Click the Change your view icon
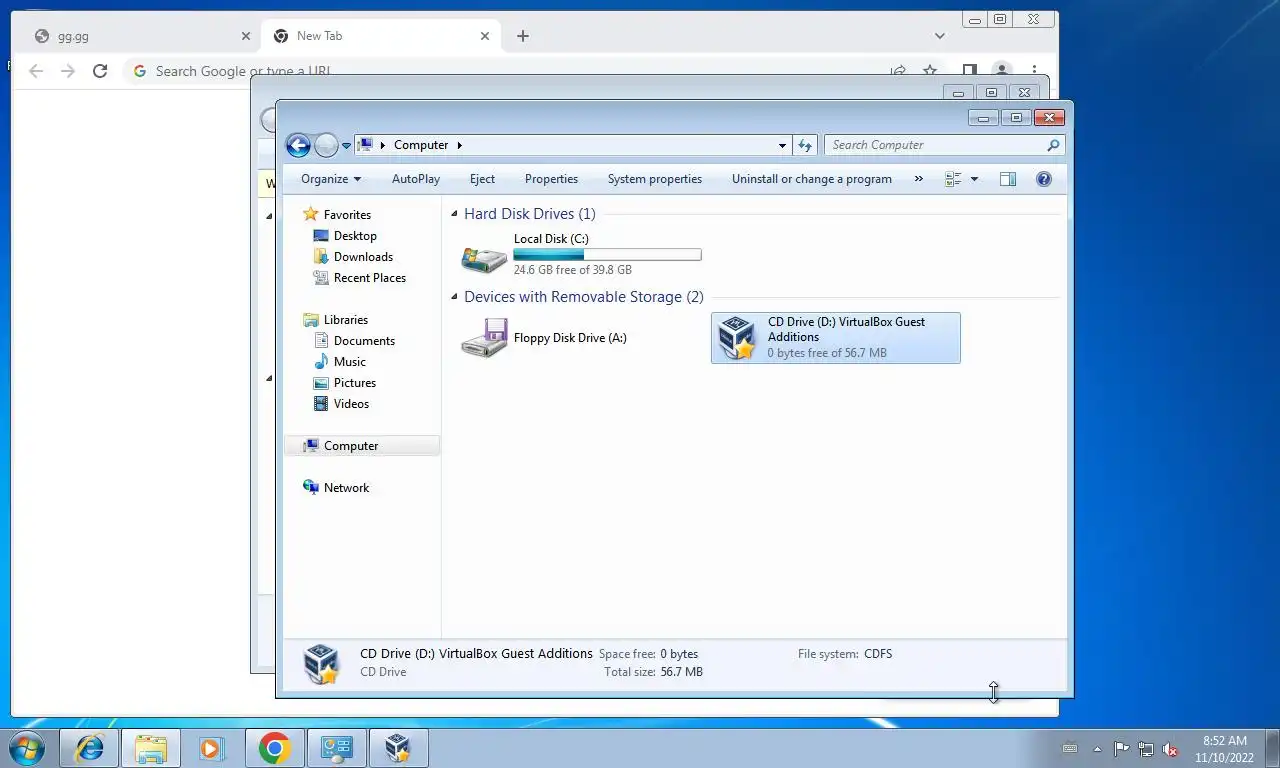The width and height of the screenshot is (1280, 768). (953, 179)
